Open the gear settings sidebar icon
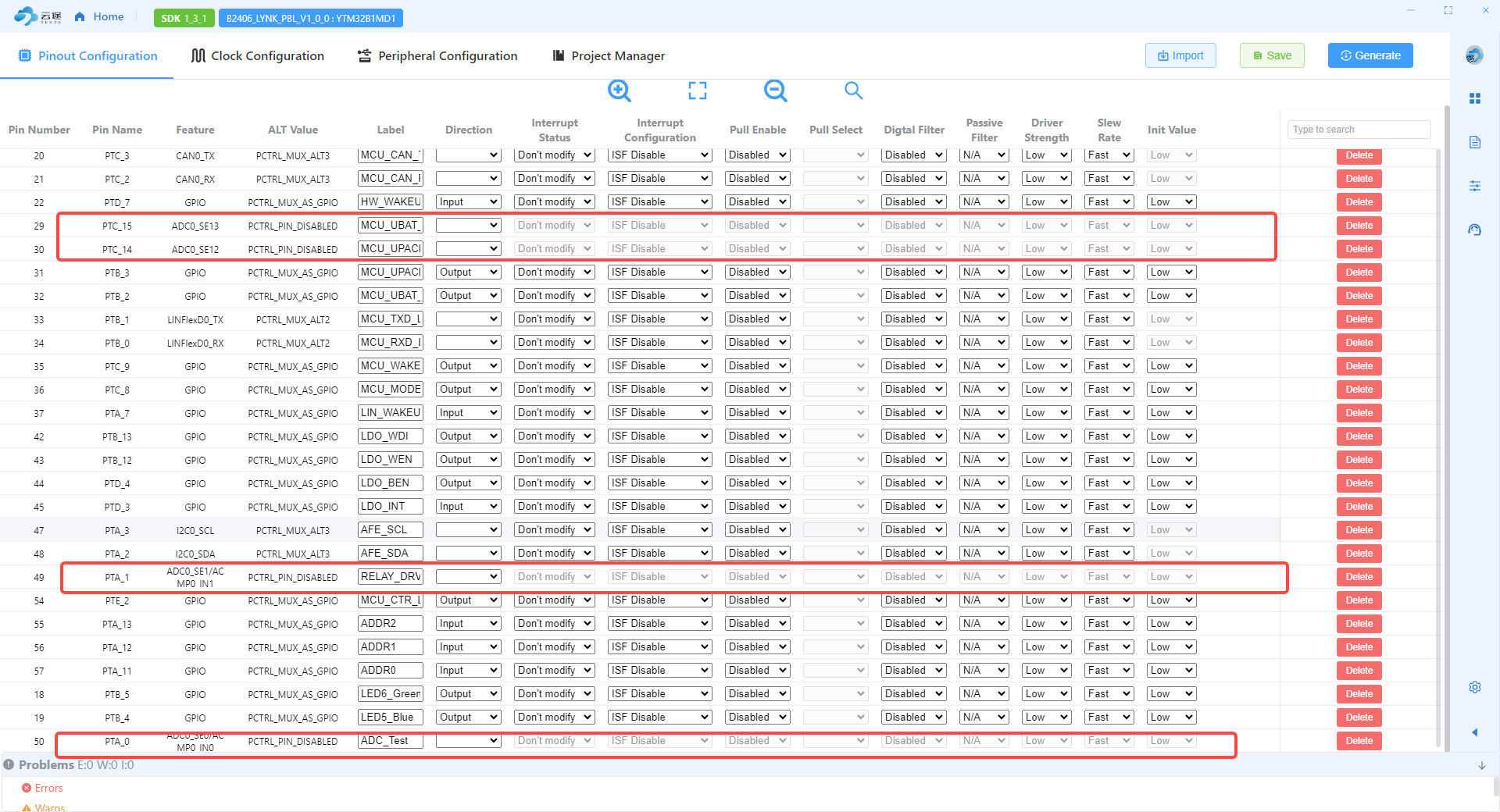 (1474, 687)
